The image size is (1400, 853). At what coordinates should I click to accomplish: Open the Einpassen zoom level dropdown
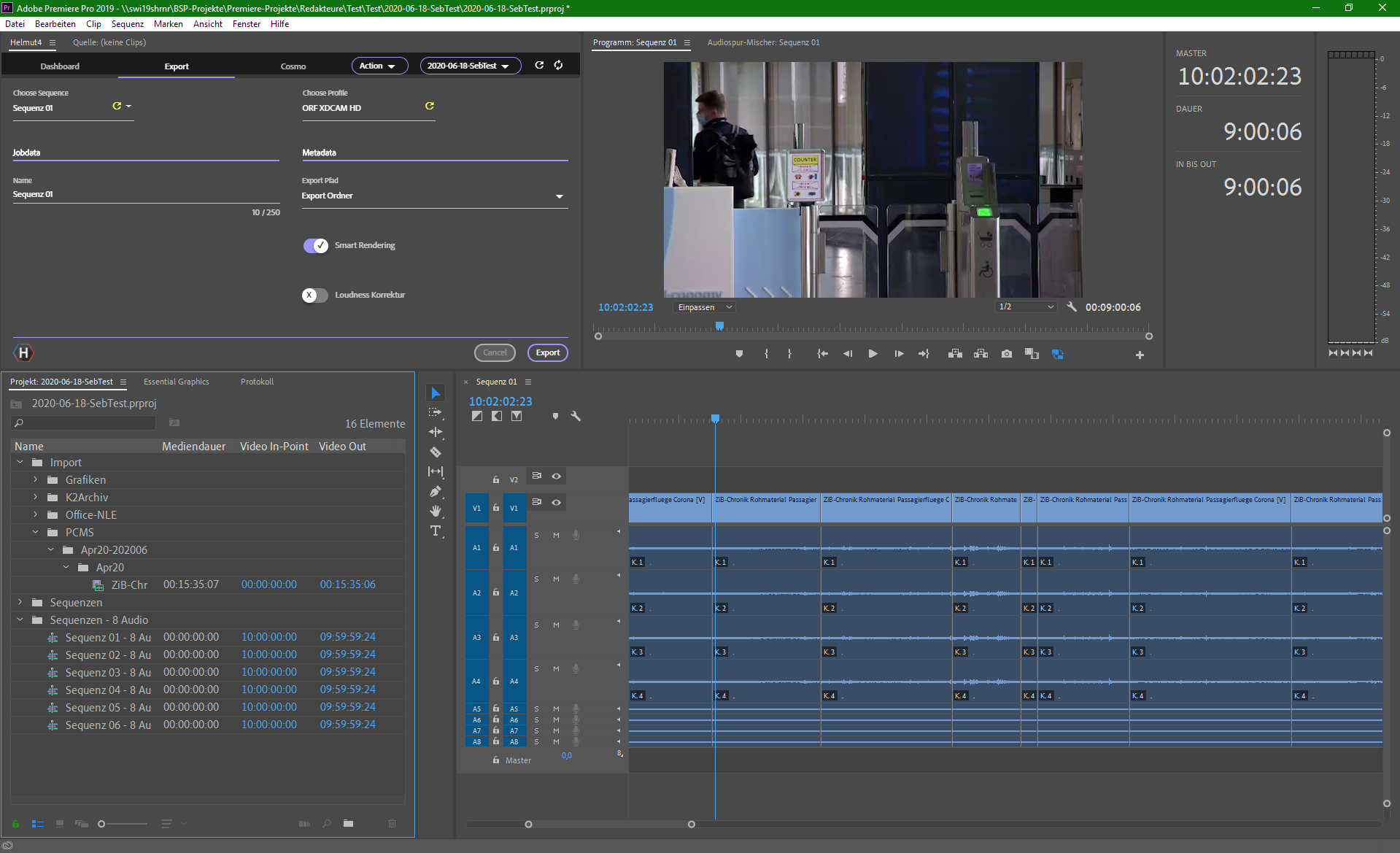(x=705, y=307)
